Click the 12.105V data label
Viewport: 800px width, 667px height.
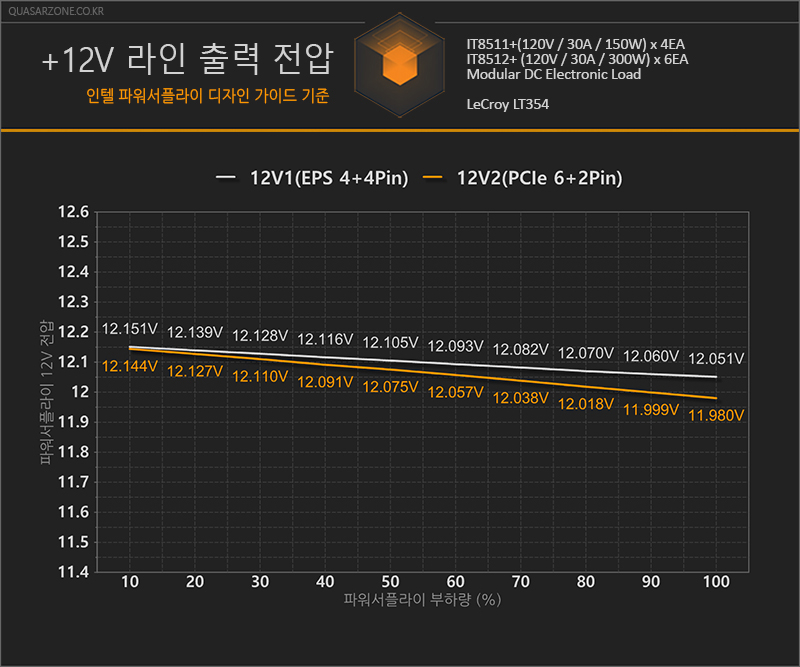tap(390, 342)
